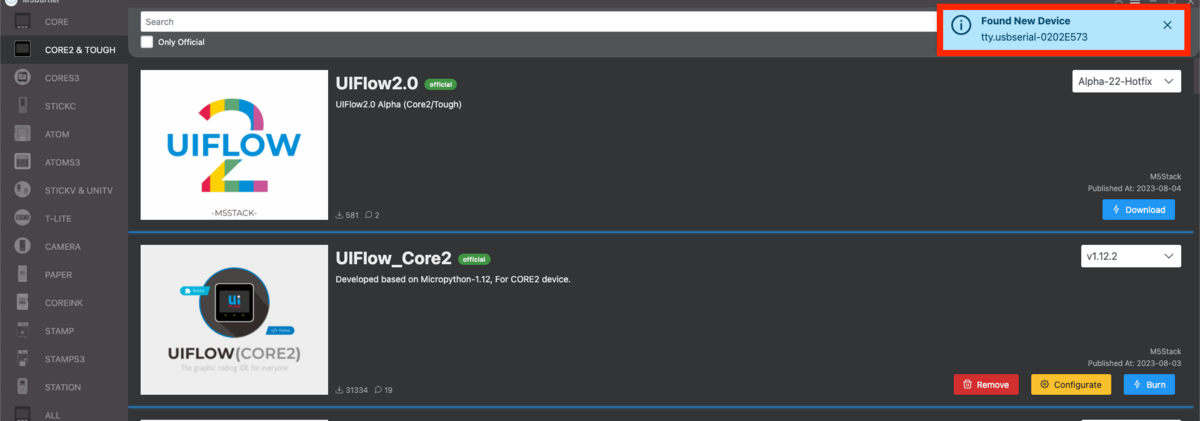Click the 19 comments count on UIFlow_Core2
The image size is (1200, 421).
pyautogui.click(x=384, y=389)
